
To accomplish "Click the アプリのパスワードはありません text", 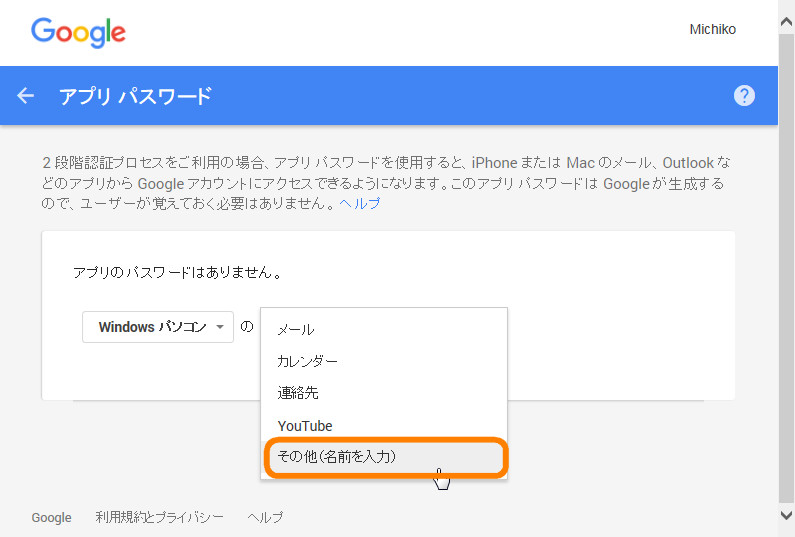I will 177,273.
